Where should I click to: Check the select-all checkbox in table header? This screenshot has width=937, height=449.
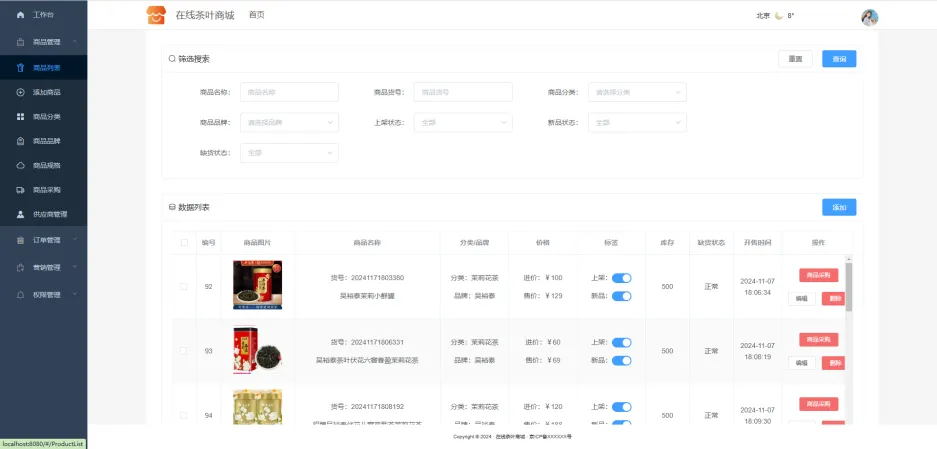[x=183, y=242]
